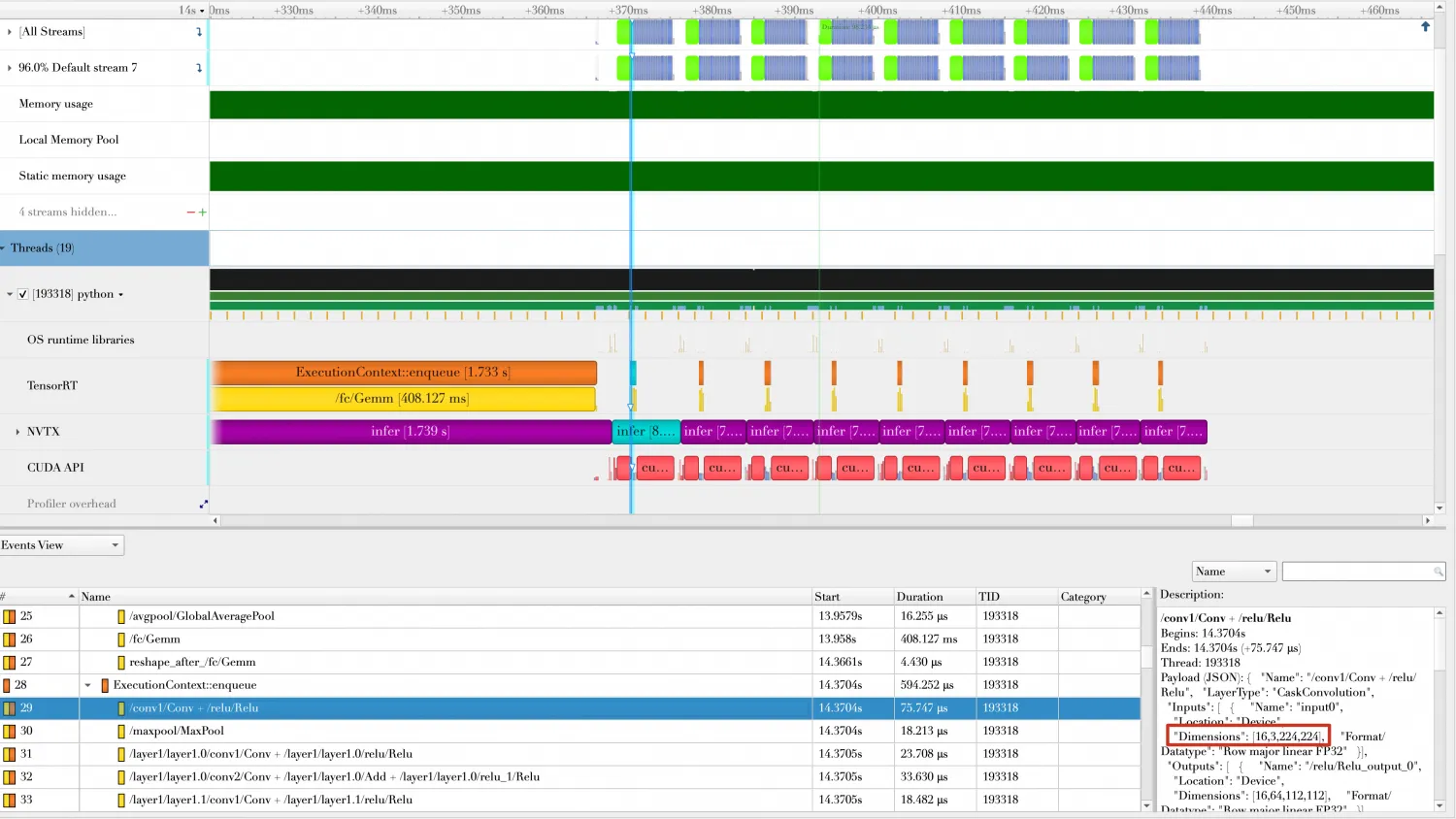Click the row icon for event number 25
This screenshot has width=1456, height=819.
point(9,616)
